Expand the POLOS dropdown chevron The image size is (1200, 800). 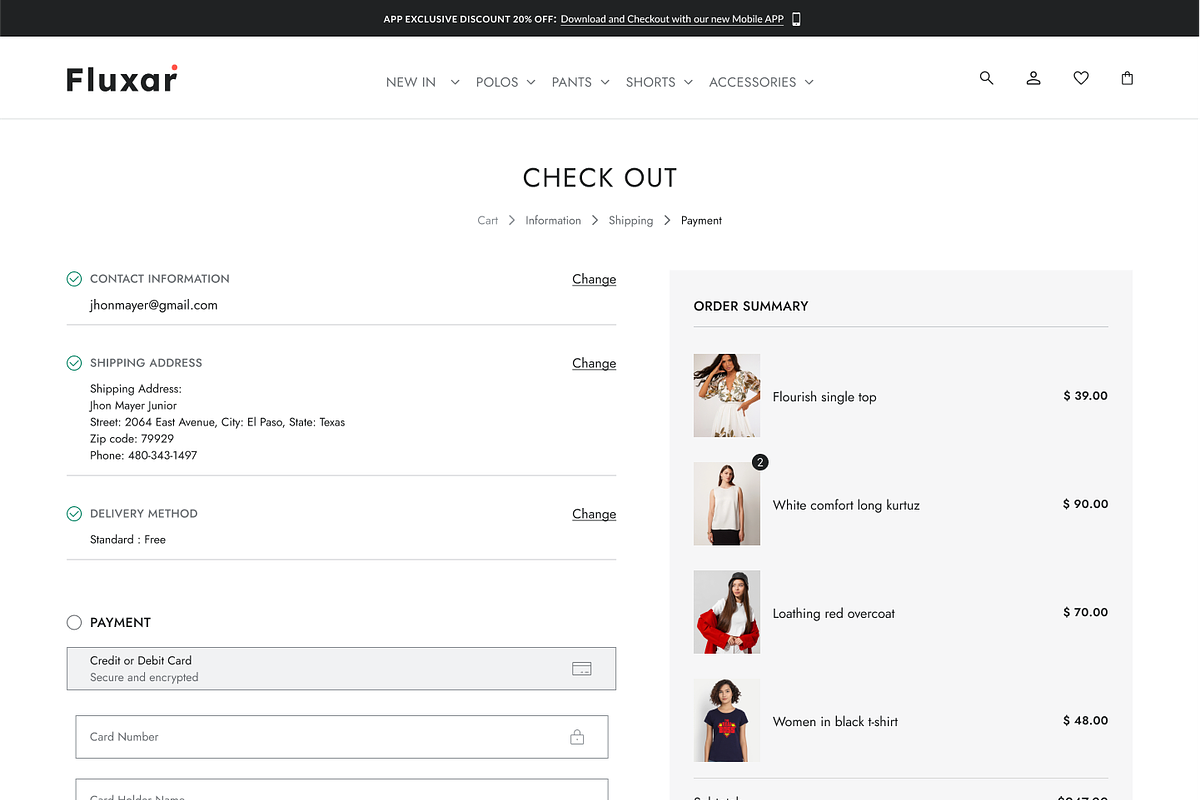tap(531, 82)
